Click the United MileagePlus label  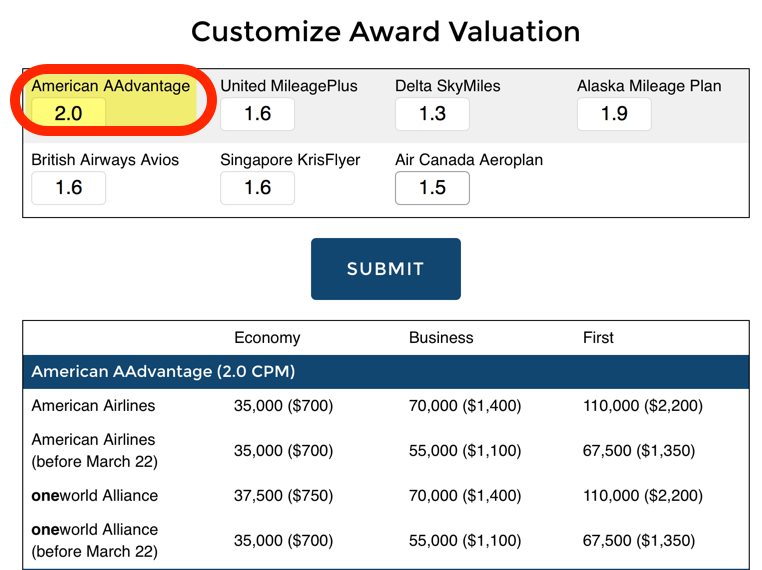coord(289,86)
